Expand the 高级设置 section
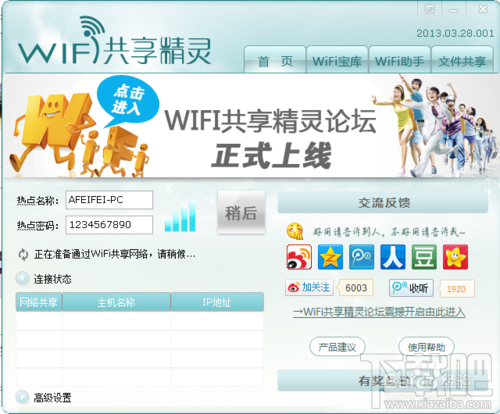This screenshot has width=500, height=414. (22, 397)
